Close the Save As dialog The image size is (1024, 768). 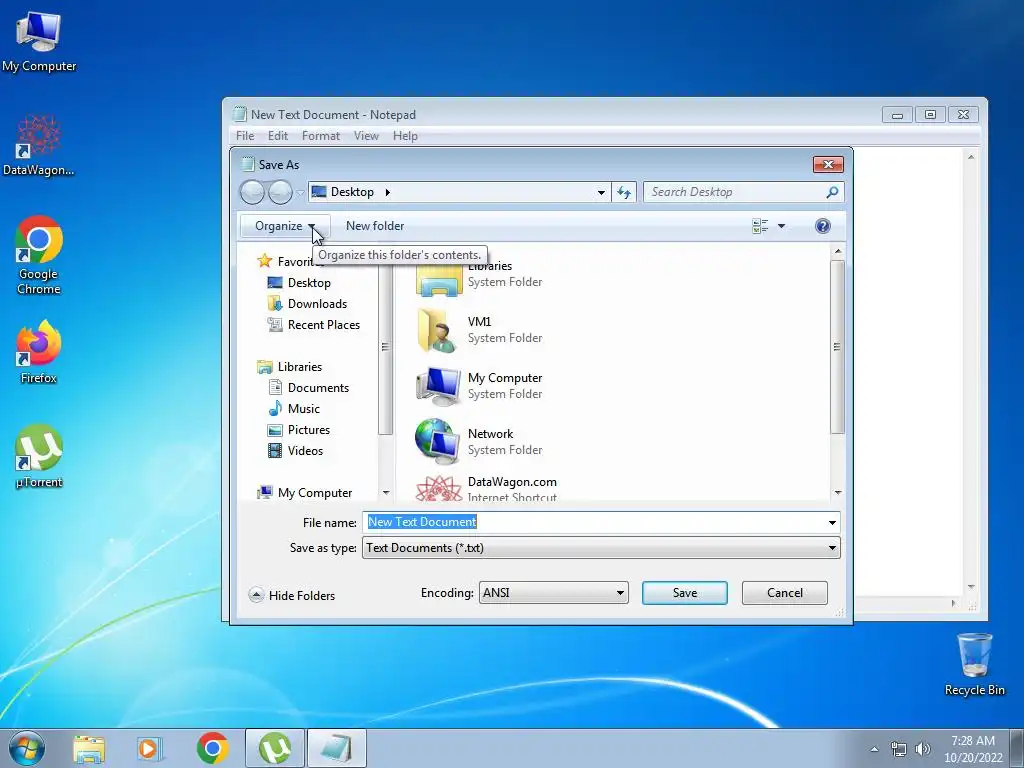tap(828, 165)
